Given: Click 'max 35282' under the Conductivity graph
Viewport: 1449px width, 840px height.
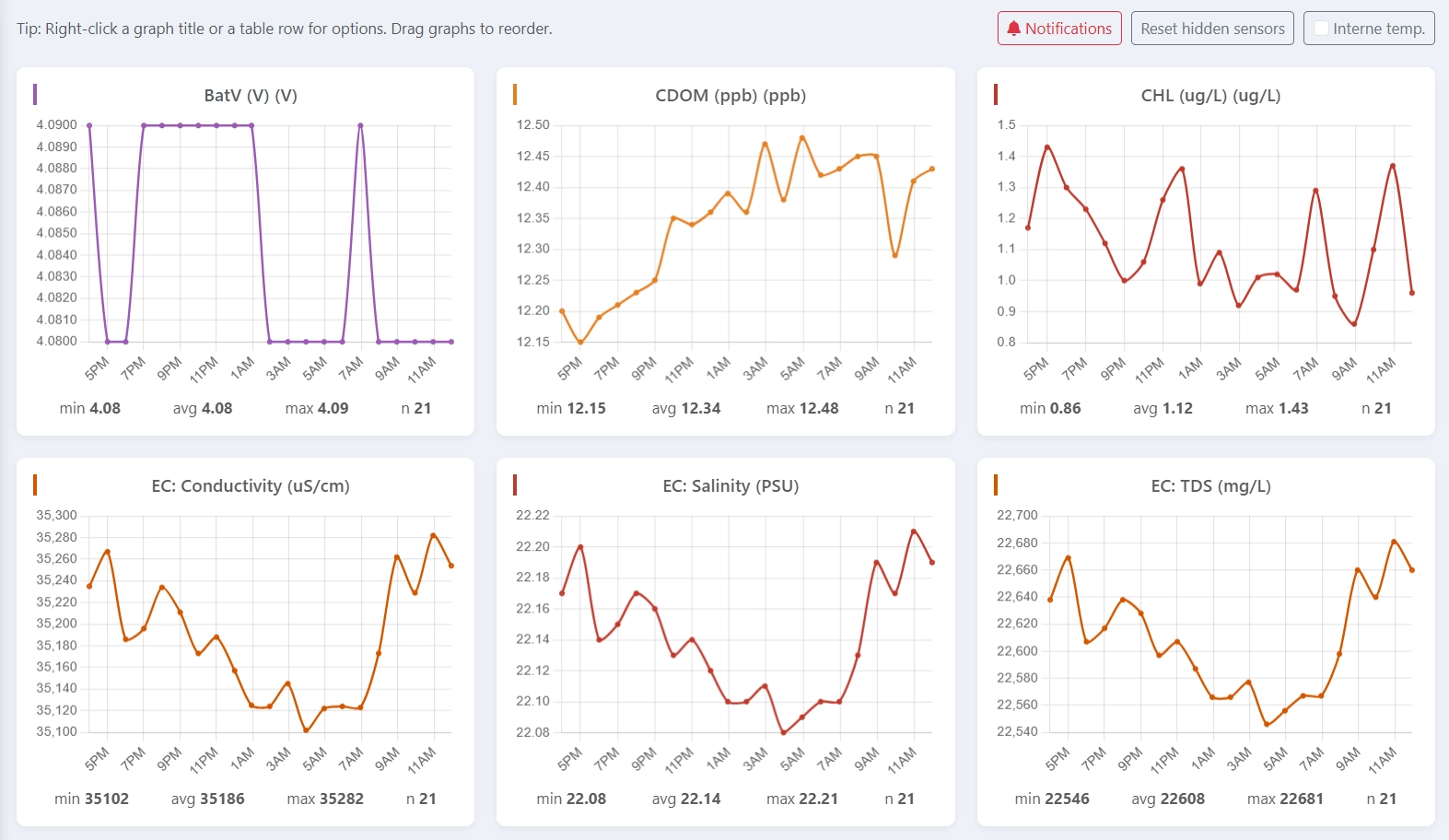Looking at the screenshot, I should pos(325,799).
